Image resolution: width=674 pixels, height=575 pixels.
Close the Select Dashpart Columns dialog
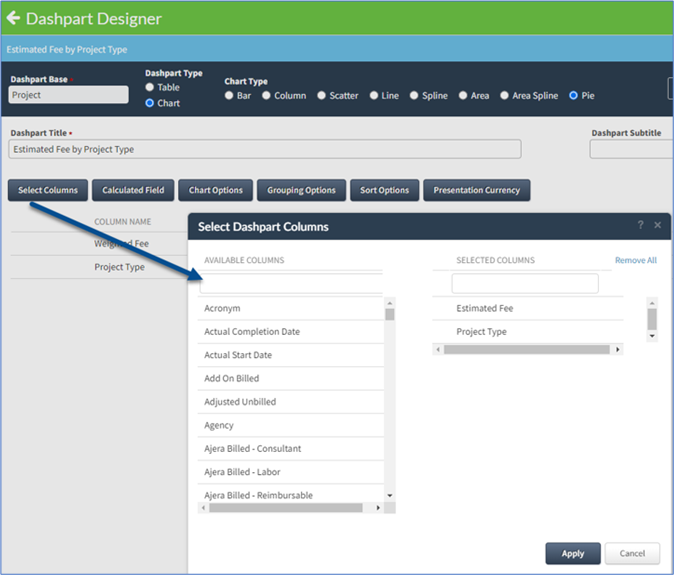click(x=657, y=226)
